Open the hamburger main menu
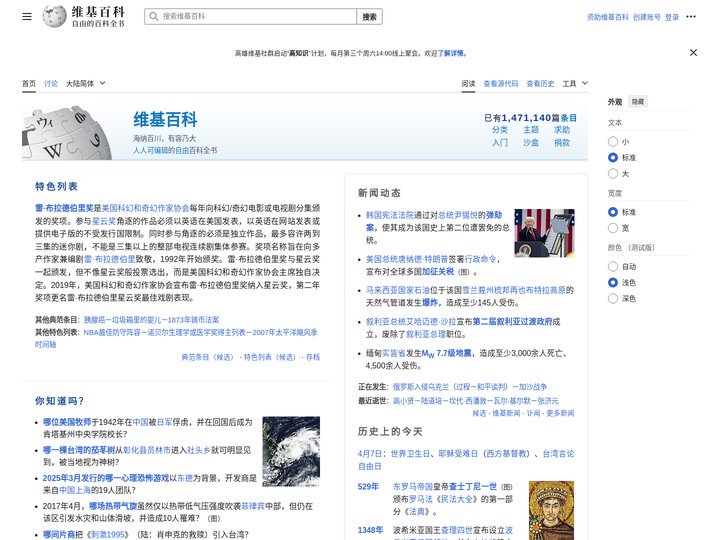Image resolution: width=720 pixels, height=540 pixels. pos(27,17)
